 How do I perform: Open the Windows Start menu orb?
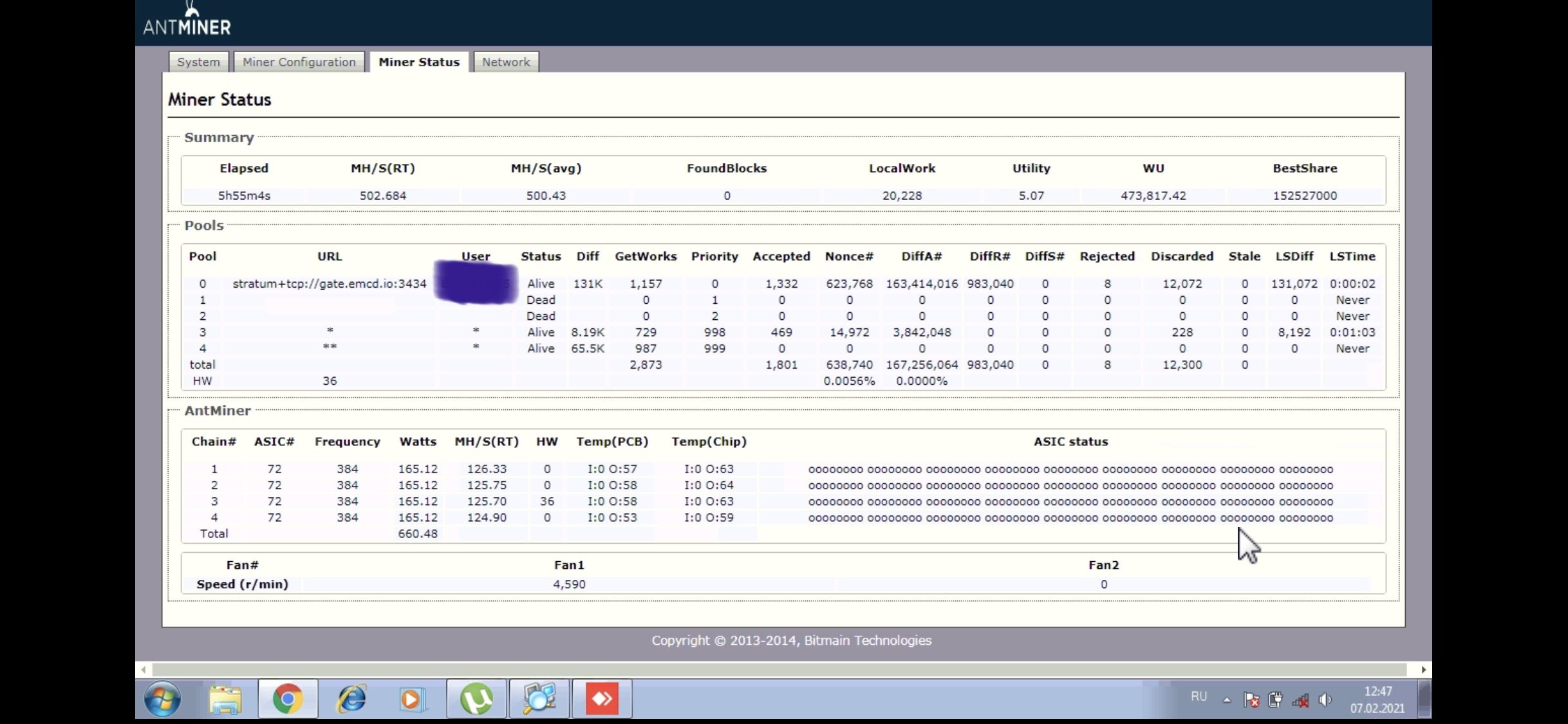162,699
